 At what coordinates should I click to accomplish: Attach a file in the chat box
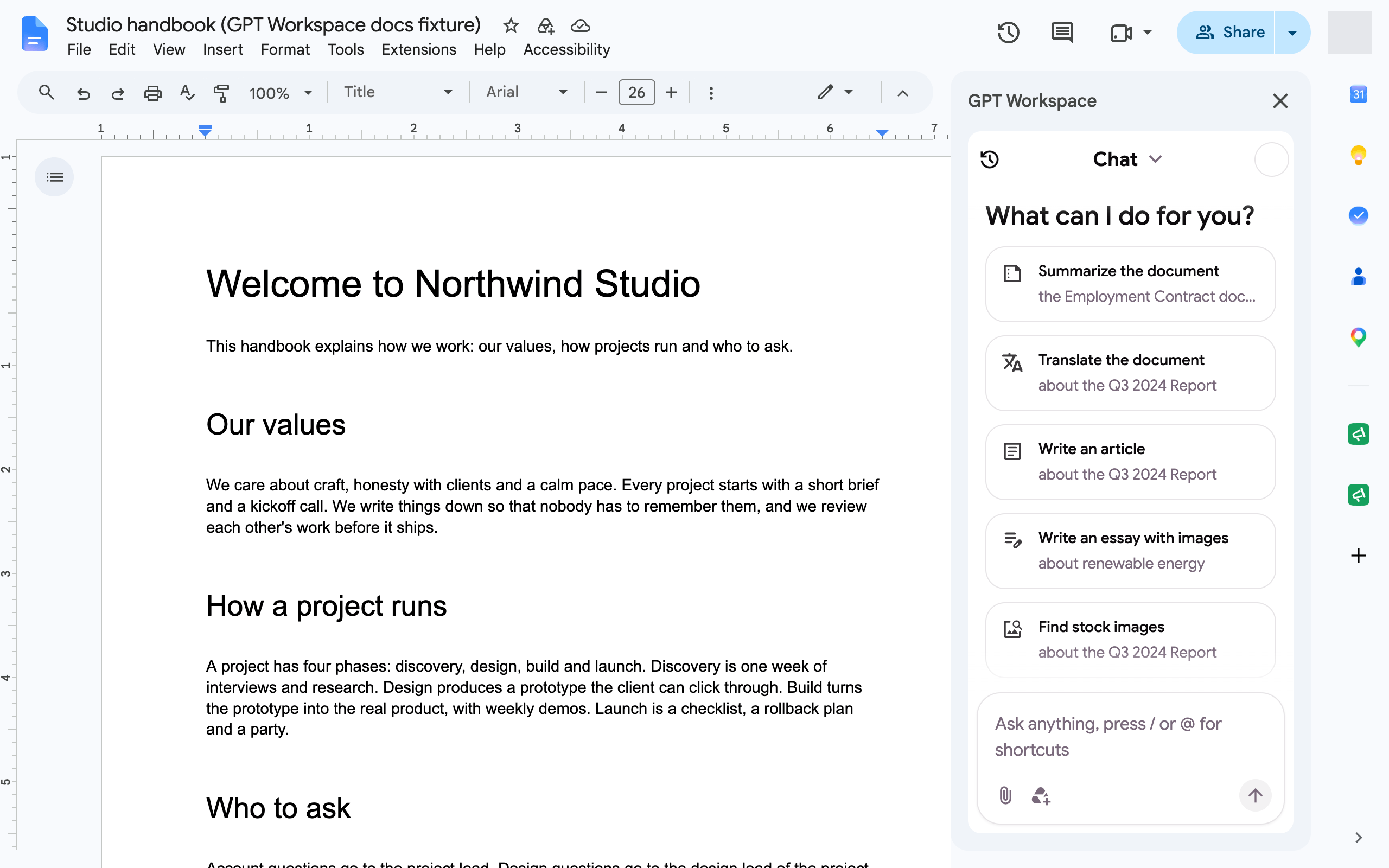(x=1005, y=795)
